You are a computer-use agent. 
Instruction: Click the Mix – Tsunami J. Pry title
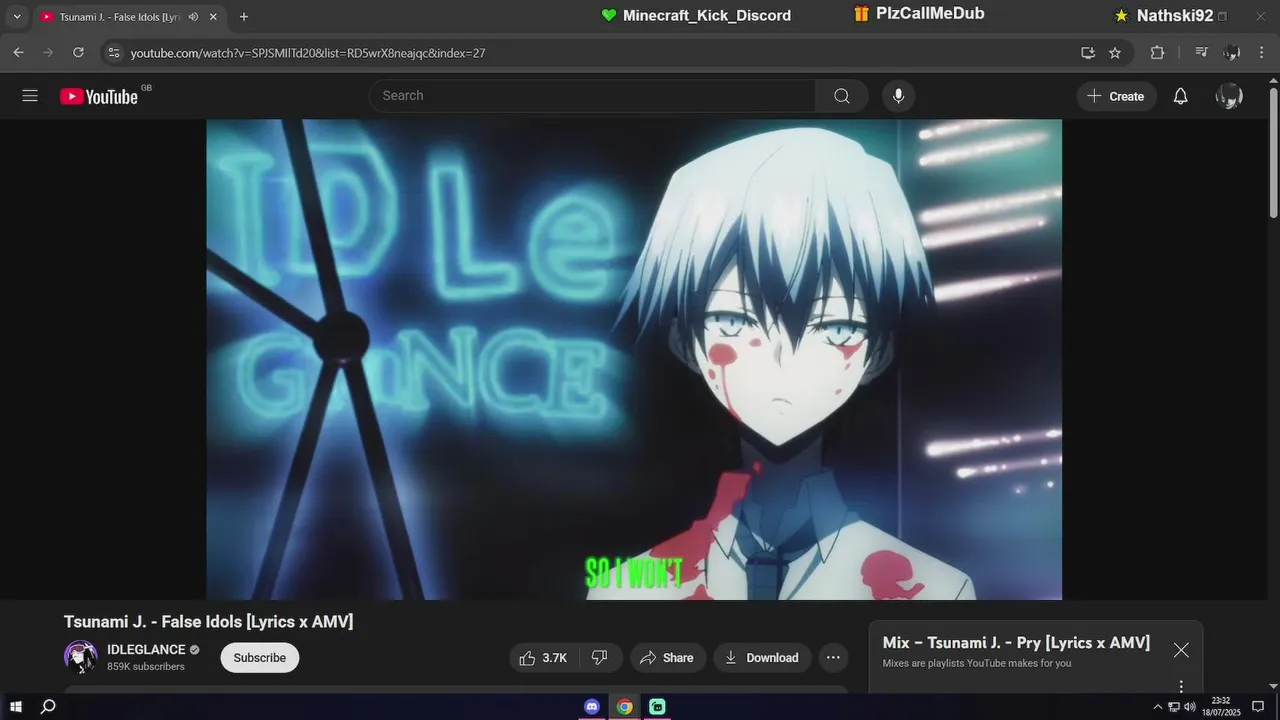tap(1016, 643)
